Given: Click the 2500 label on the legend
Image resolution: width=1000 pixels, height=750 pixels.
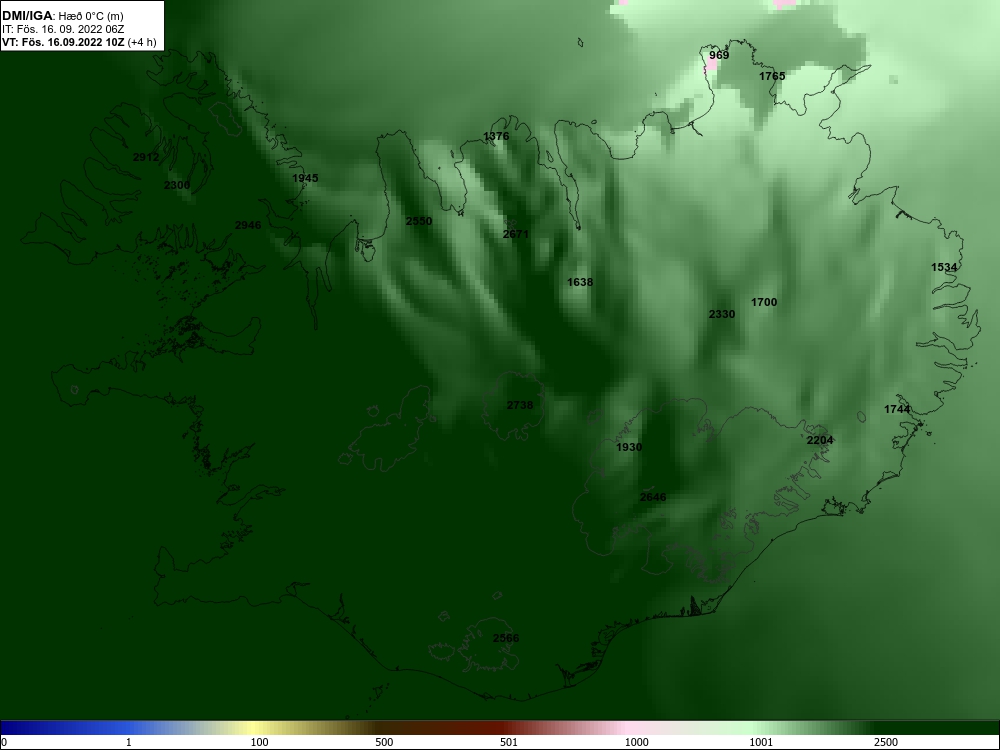Looking at the screenshot, I should 886,742.
